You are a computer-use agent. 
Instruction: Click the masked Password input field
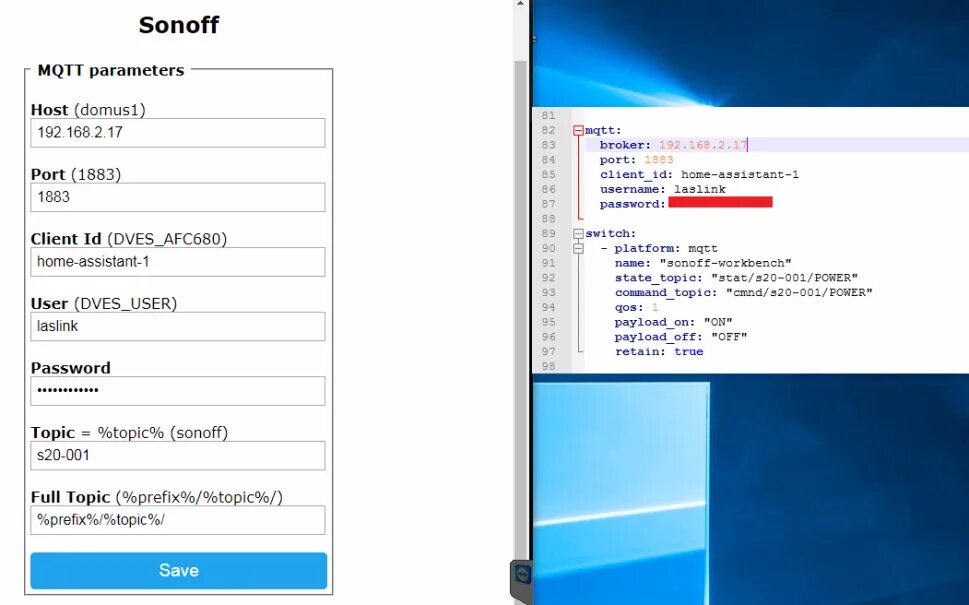point(178,391)
